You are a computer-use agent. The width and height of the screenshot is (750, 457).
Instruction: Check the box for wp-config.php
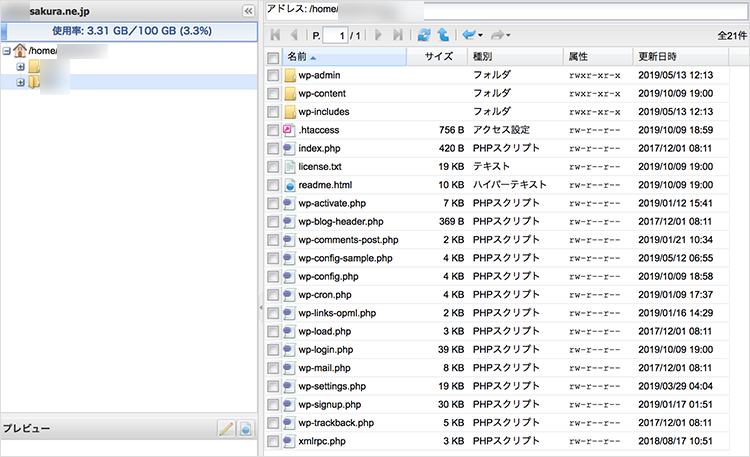point(274,276)
